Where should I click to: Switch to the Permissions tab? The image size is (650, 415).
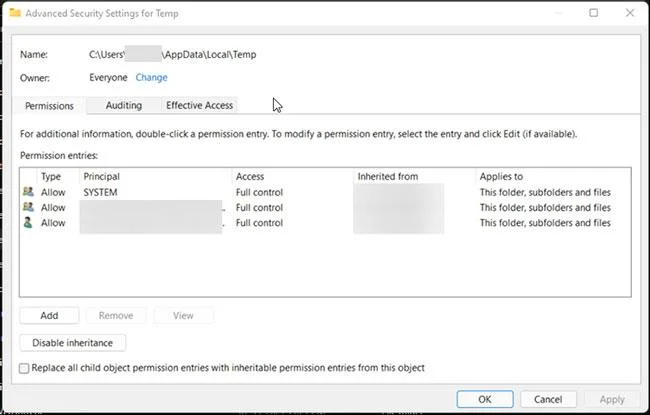[49, 106]
